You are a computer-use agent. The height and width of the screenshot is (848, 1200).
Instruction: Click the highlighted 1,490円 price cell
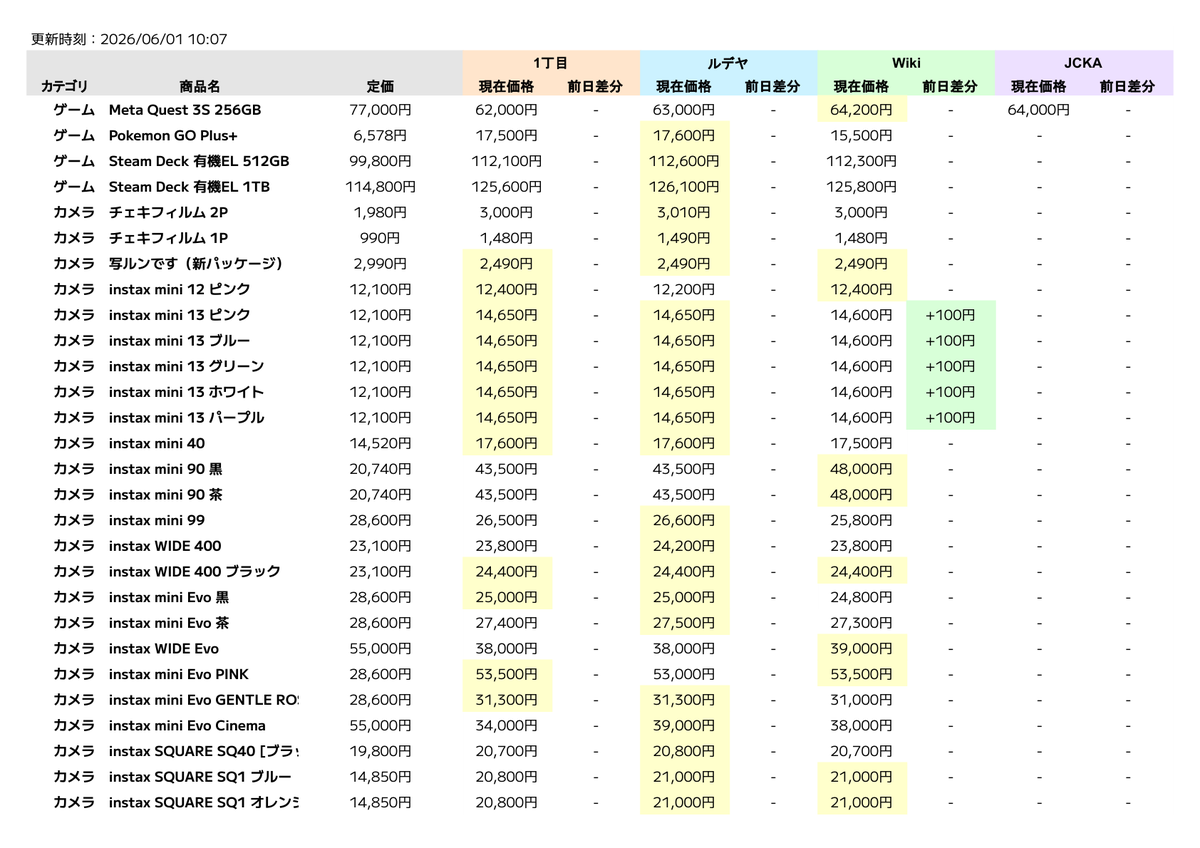tap(684, 238)
